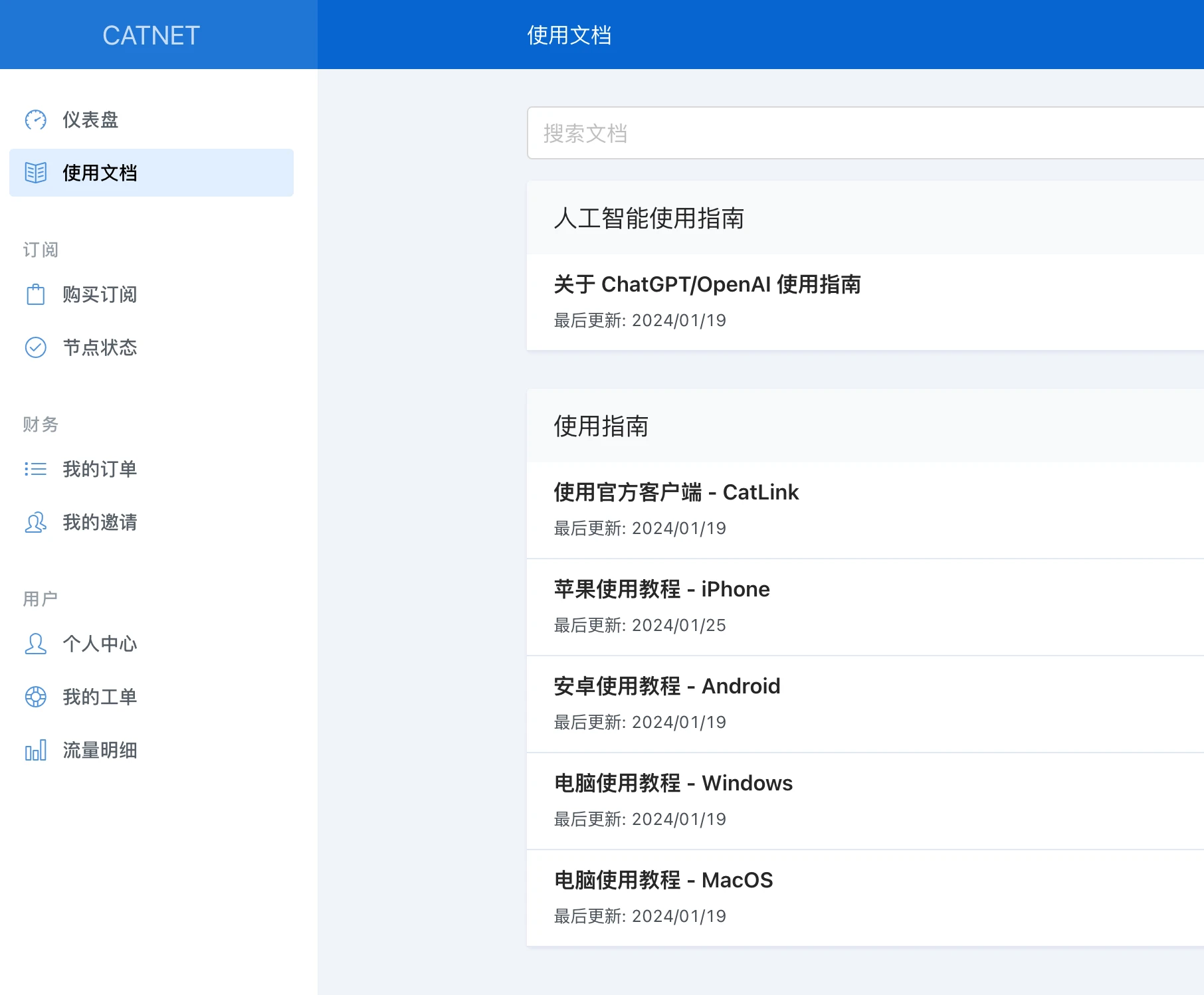Screen dimensions: 1204x995
Task: Open 购买订阅 via the shopping bag icon
Action: (x=35, y=294)
